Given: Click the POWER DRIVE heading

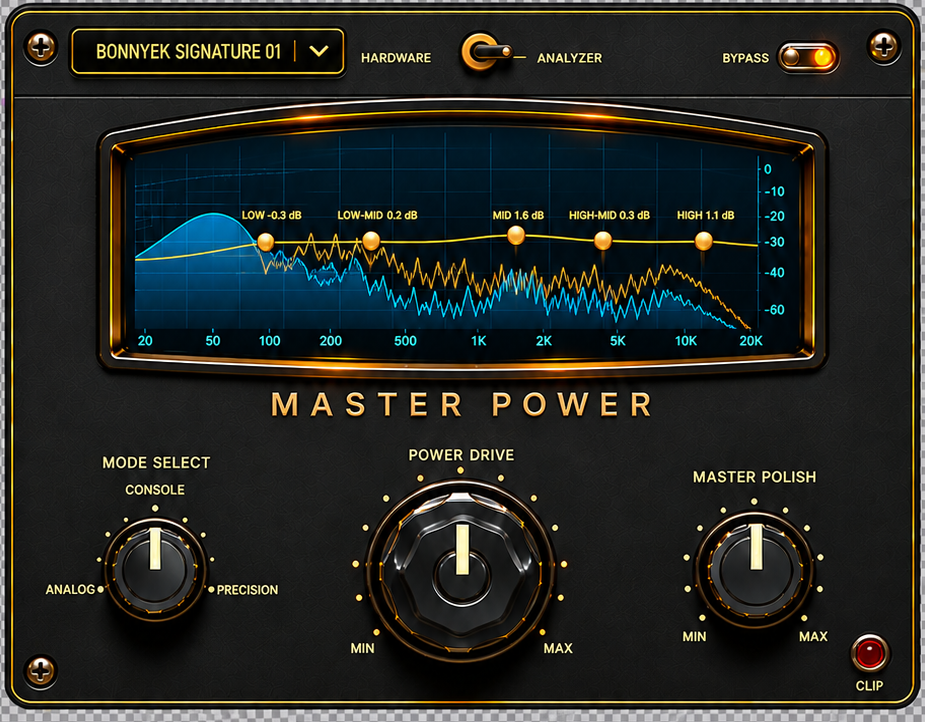Looking at the screenshot, I should coord(461,455).
